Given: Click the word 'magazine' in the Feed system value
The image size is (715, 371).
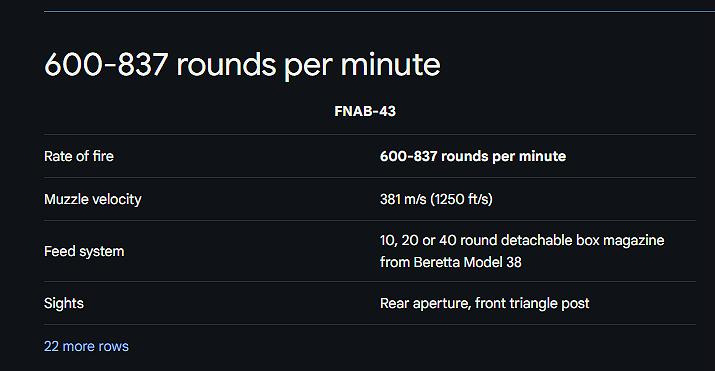Looking at the screenshot, I should coord(634,240).
